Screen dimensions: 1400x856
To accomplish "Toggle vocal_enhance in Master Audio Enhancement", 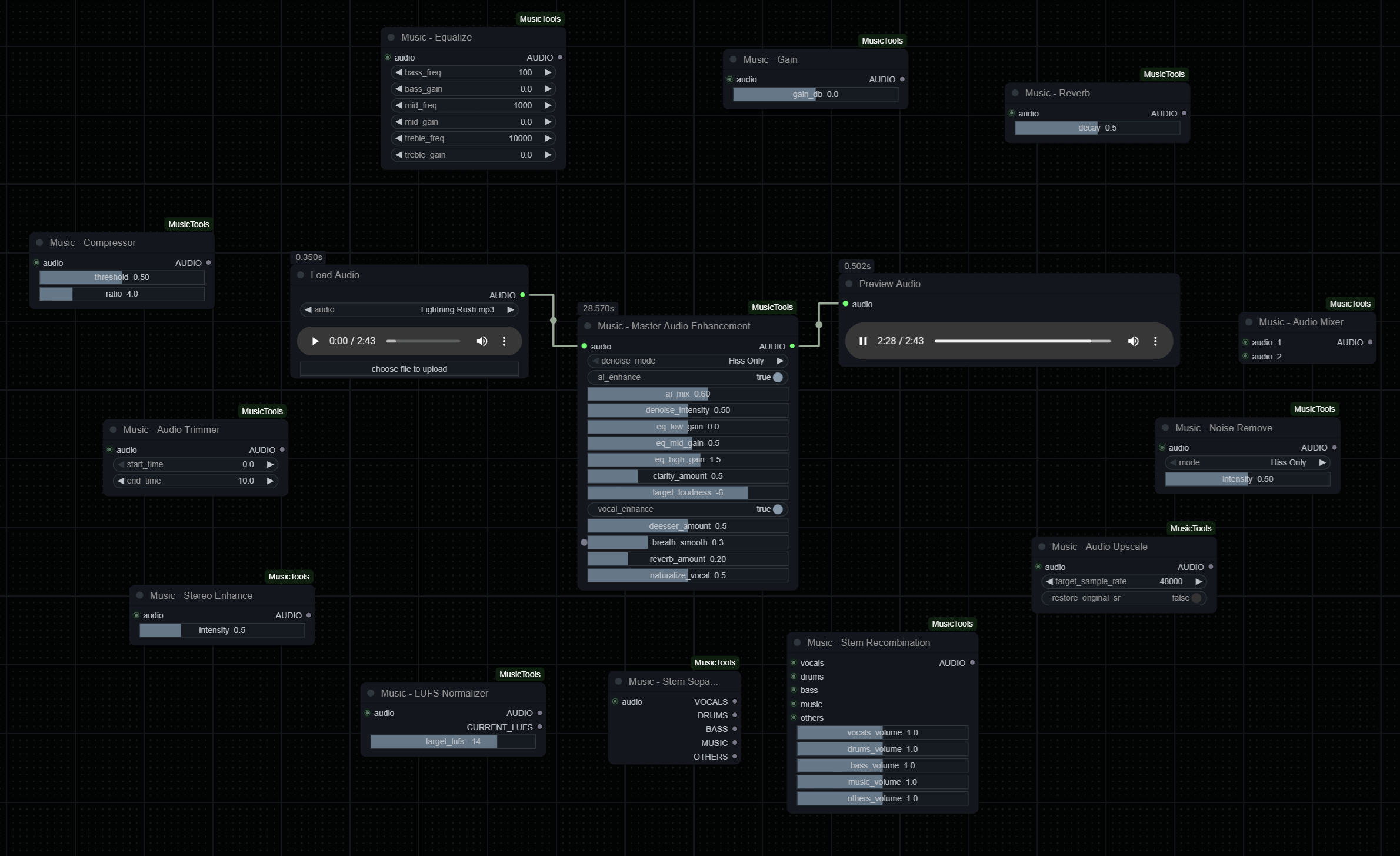I will pyautogui.click(x=688, y=509).
